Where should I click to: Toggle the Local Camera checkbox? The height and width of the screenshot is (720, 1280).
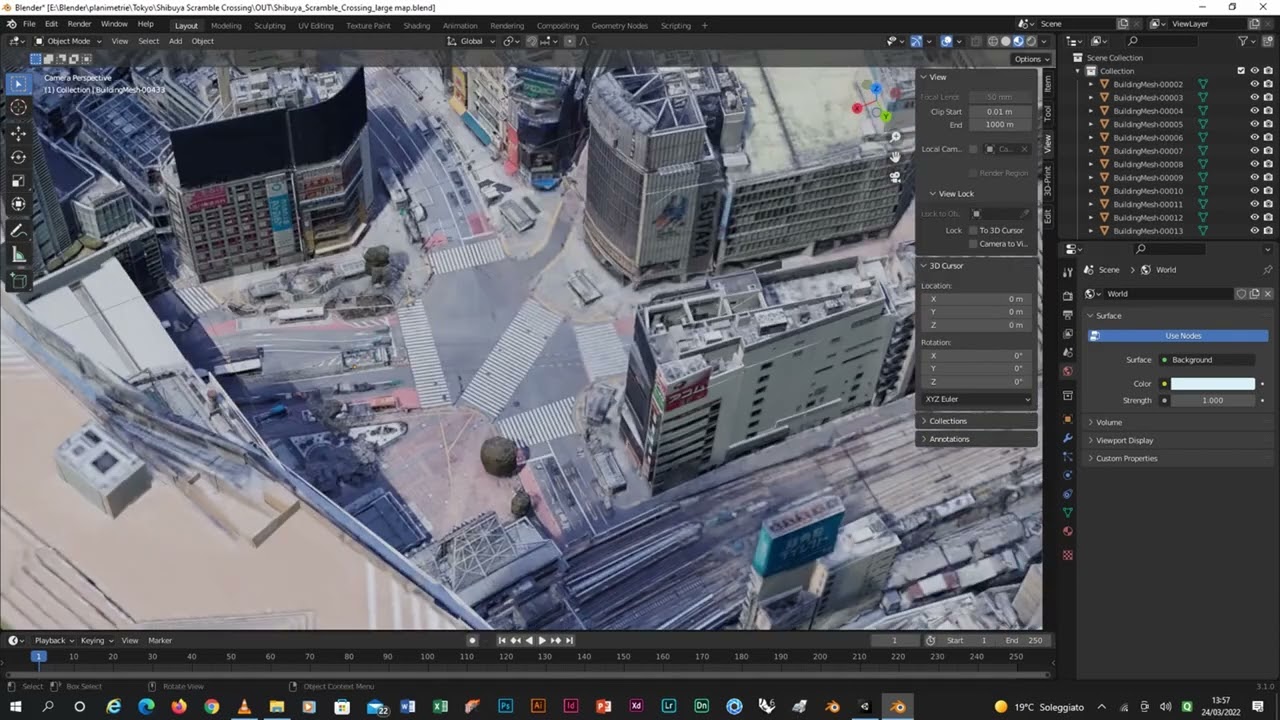click(x=973, y=149)
